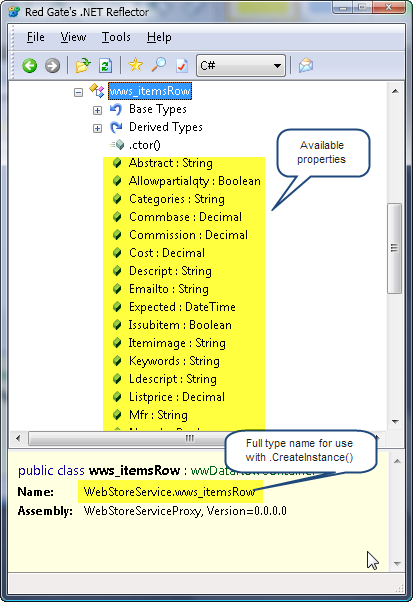Click the wws_itemsRow class name in declaration

(x=134, y=470)
